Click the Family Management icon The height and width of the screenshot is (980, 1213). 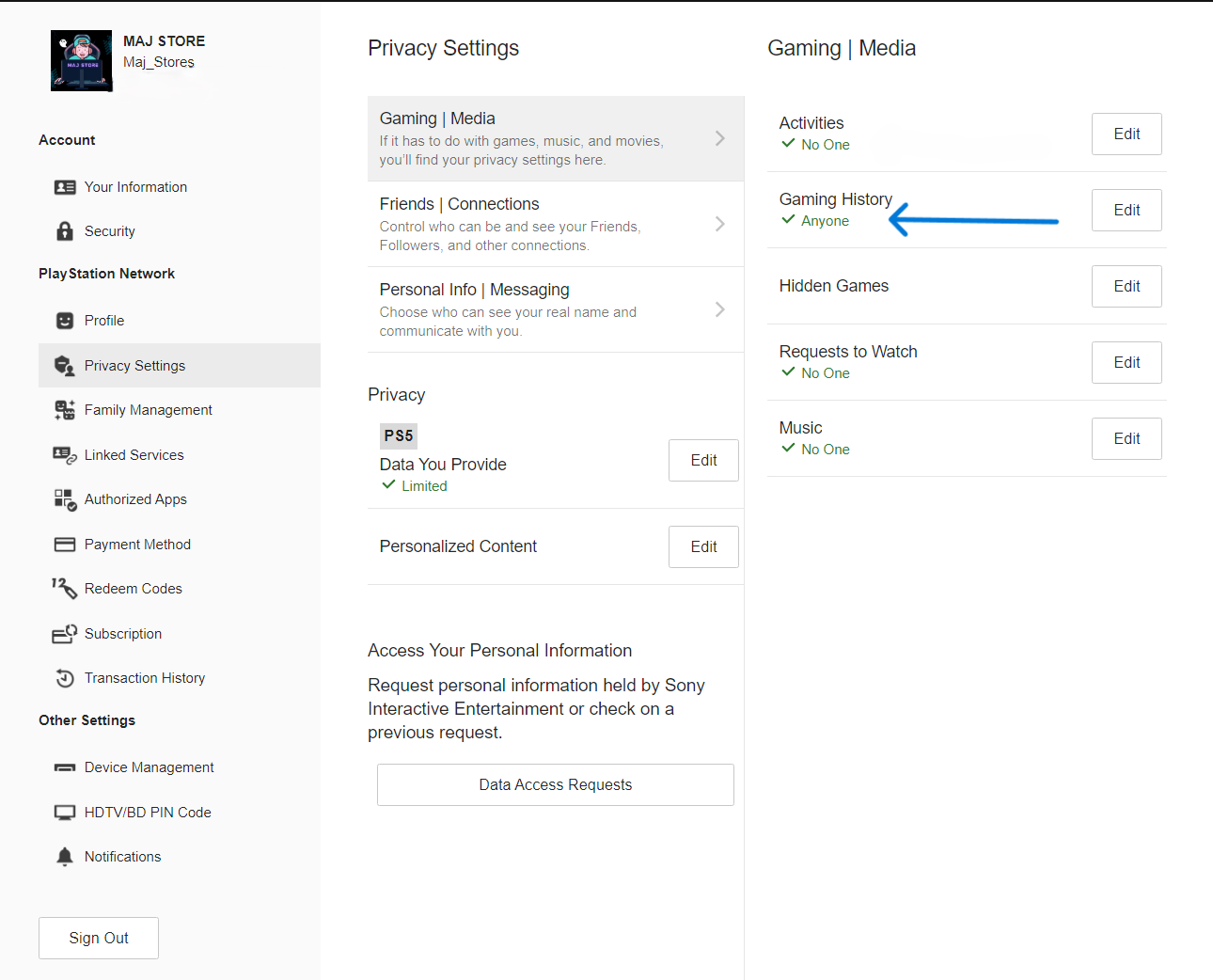click(65, 410)
